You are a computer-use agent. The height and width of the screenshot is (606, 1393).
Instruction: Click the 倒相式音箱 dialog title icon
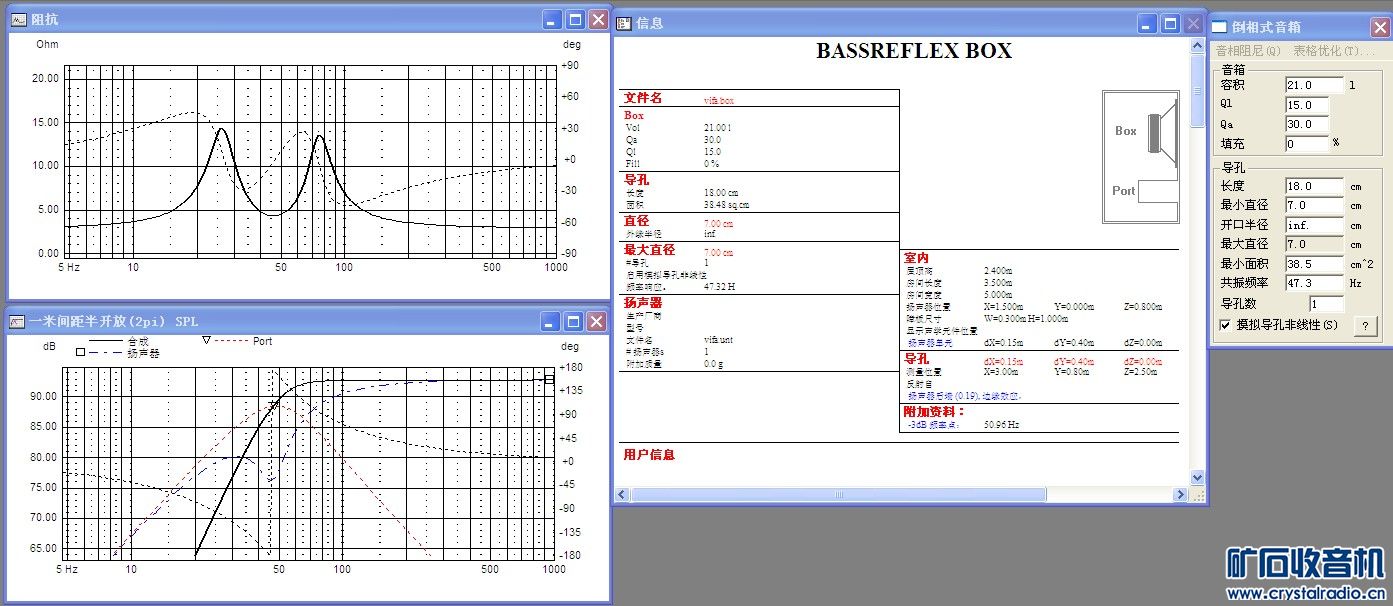1219,27
